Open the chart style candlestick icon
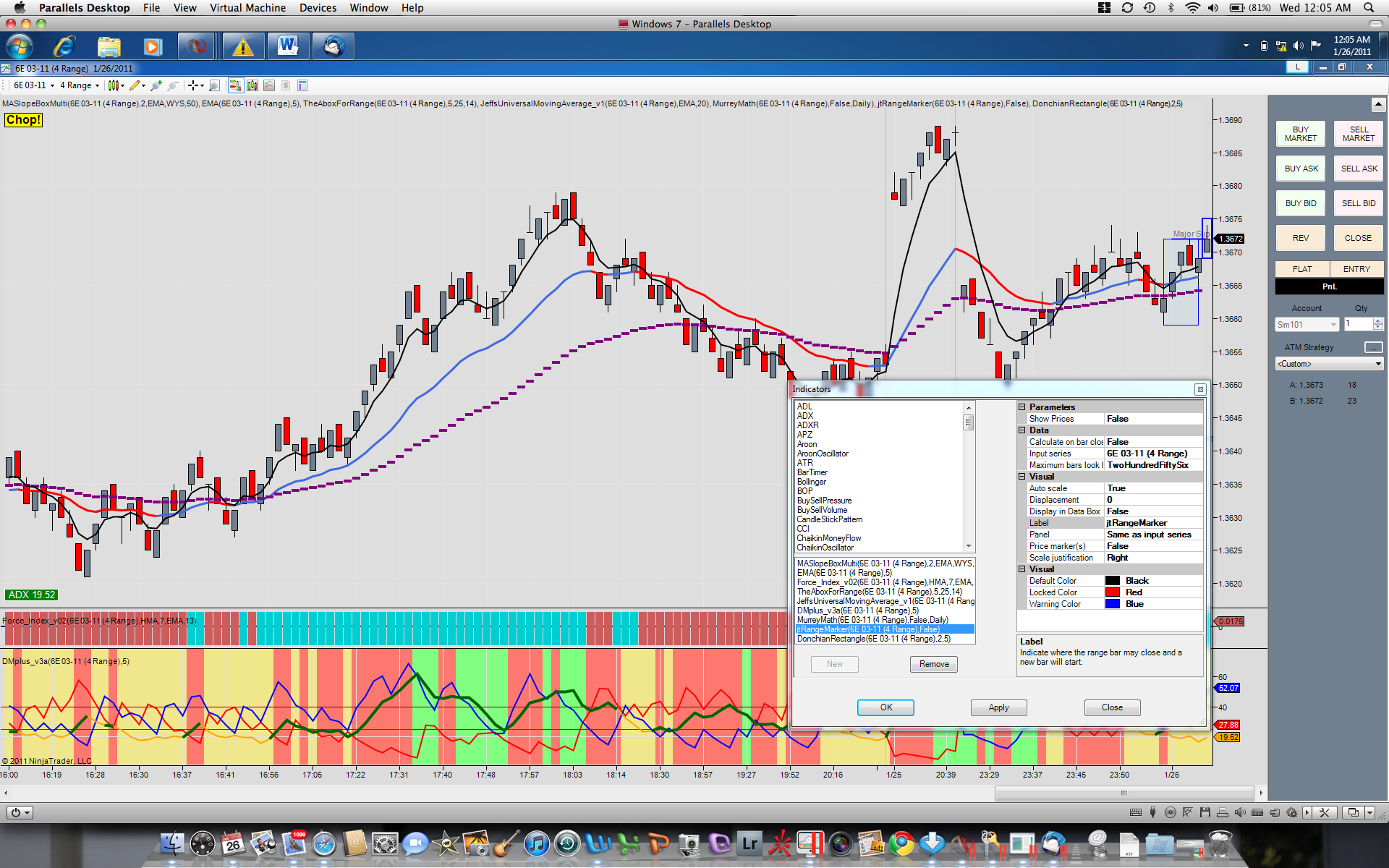 tap(114, 85)
